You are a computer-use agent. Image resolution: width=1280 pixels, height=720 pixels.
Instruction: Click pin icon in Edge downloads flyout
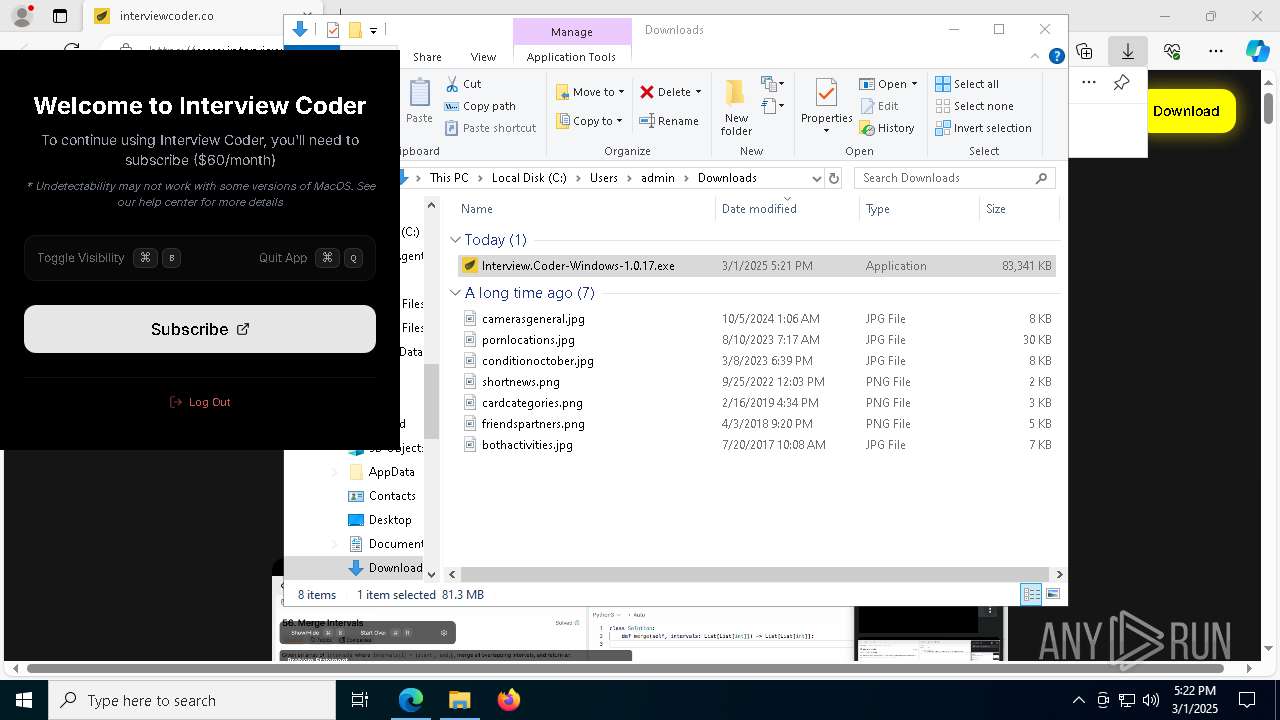point(1122,83)
